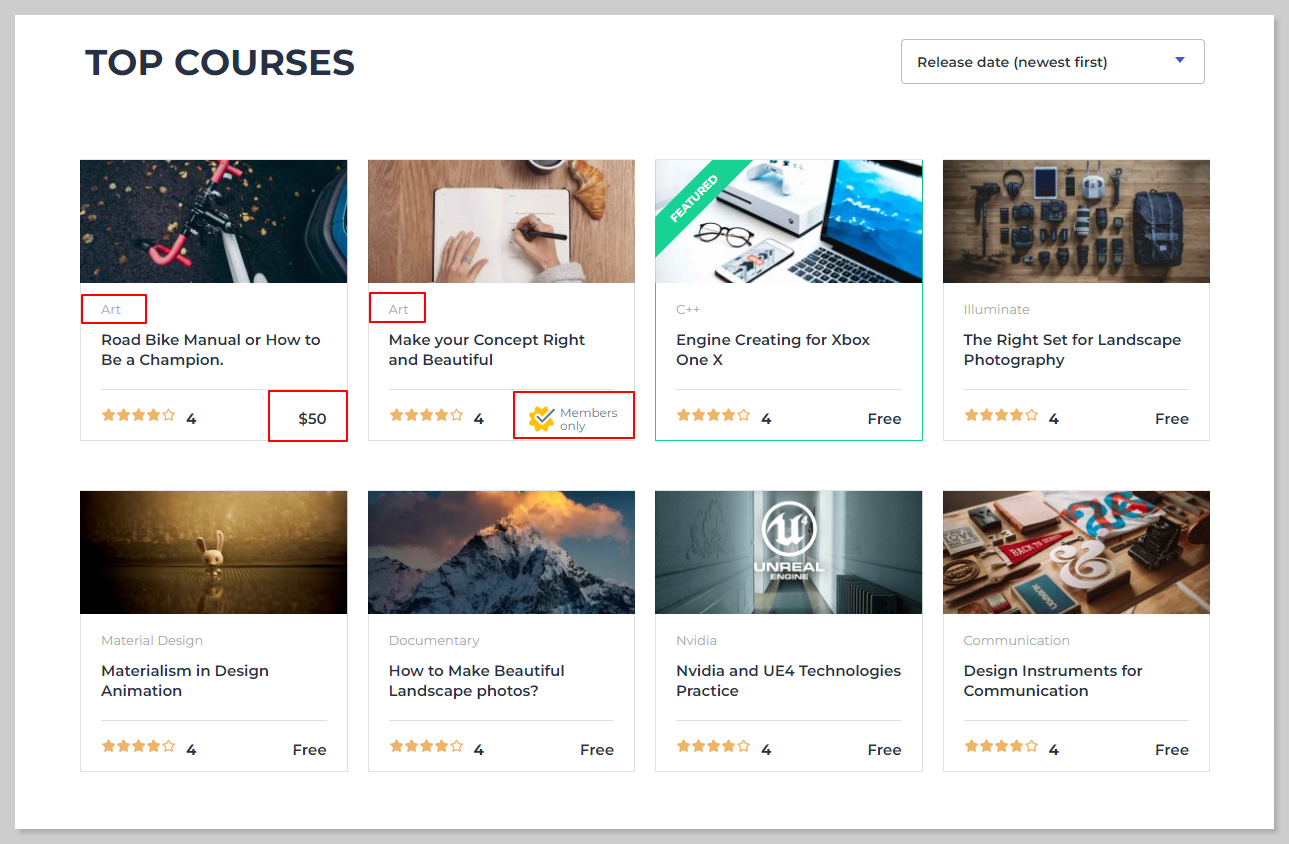
Task: Click star rating on Nvidia and UE4 course
Action: pos(713,746)
